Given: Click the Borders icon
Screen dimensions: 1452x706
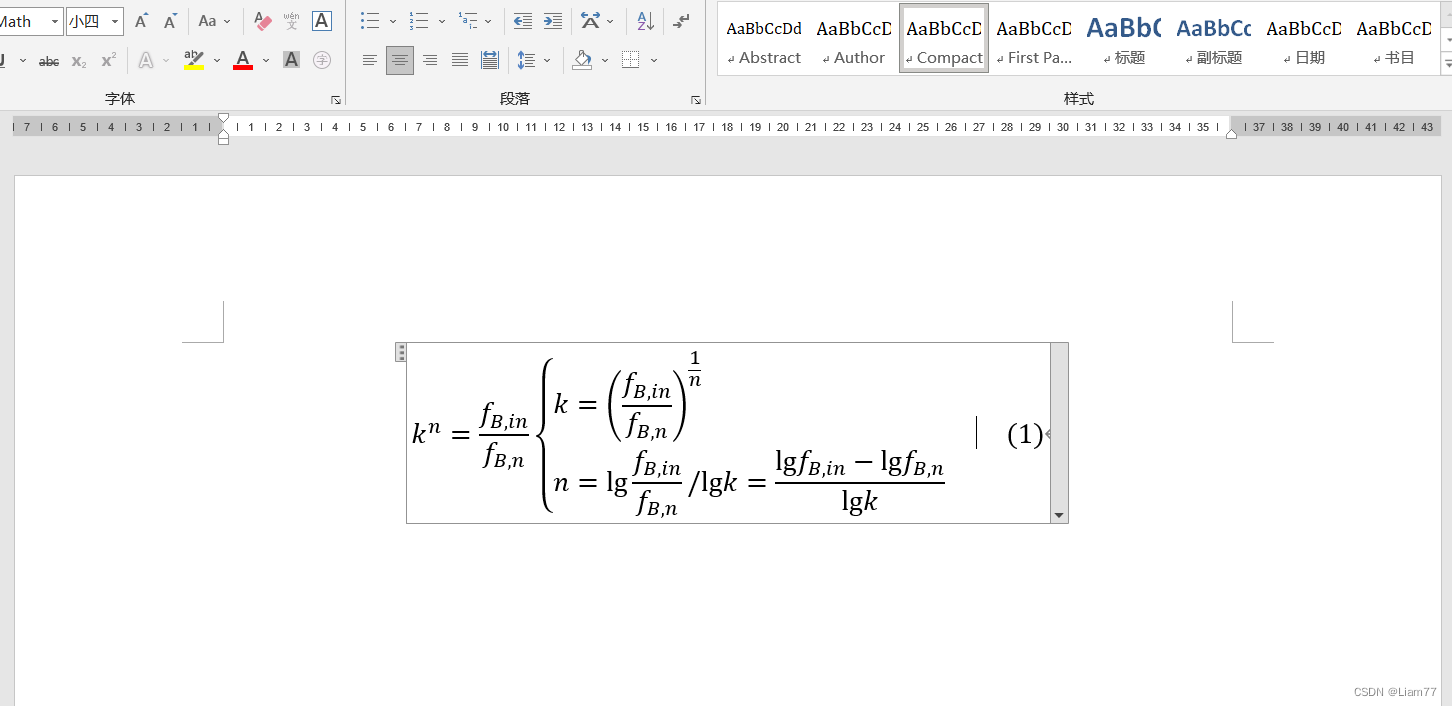Looking at the screenshot, I should pos(630,61).
